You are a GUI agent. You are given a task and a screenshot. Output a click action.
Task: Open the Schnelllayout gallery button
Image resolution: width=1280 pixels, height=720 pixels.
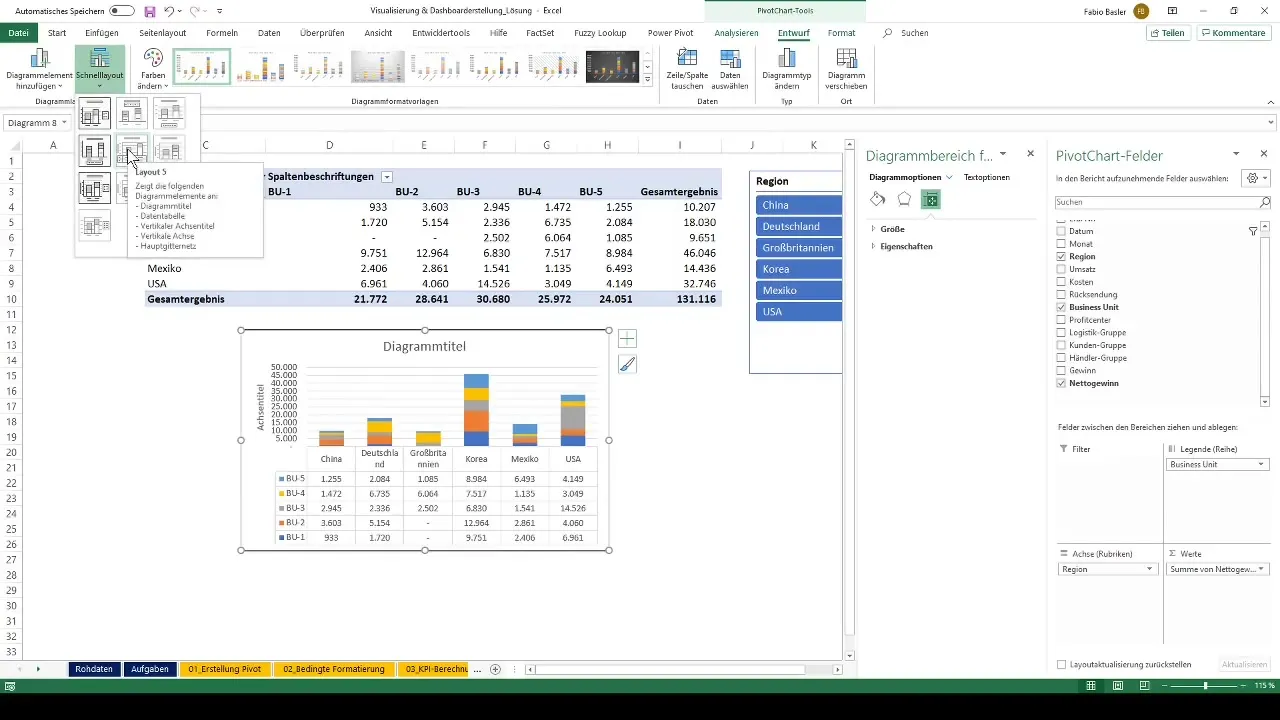(100, 68)
